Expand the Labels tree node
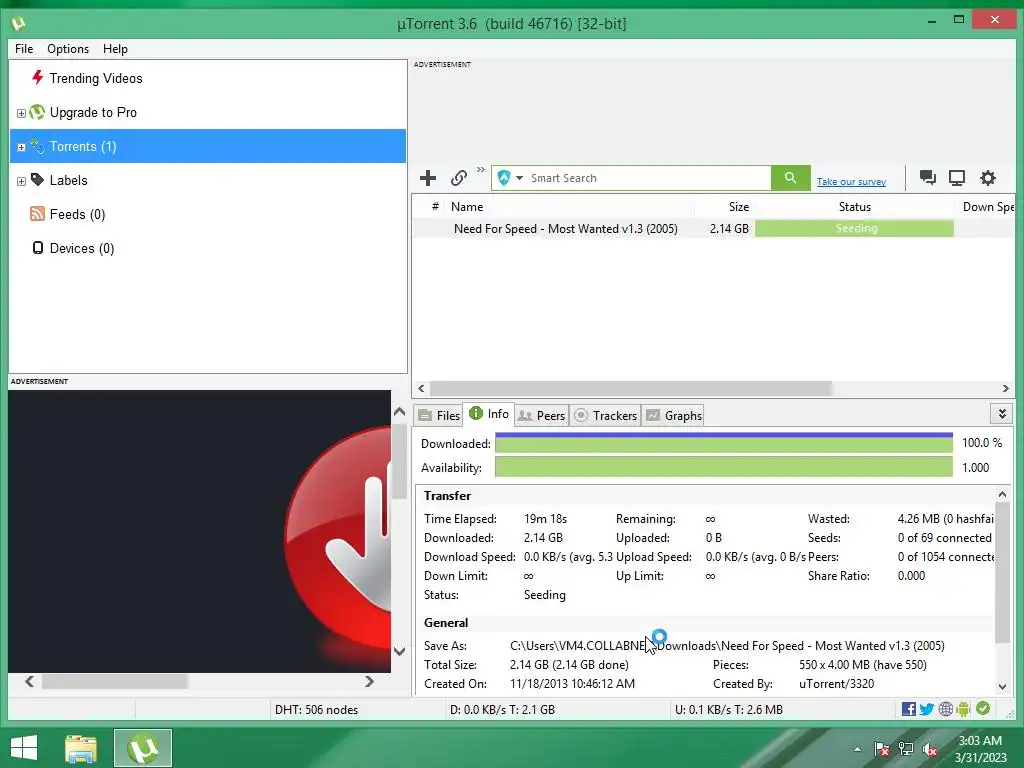This screenshot has height=768, width=1024. pyautogui.click(x=21, y=181)
